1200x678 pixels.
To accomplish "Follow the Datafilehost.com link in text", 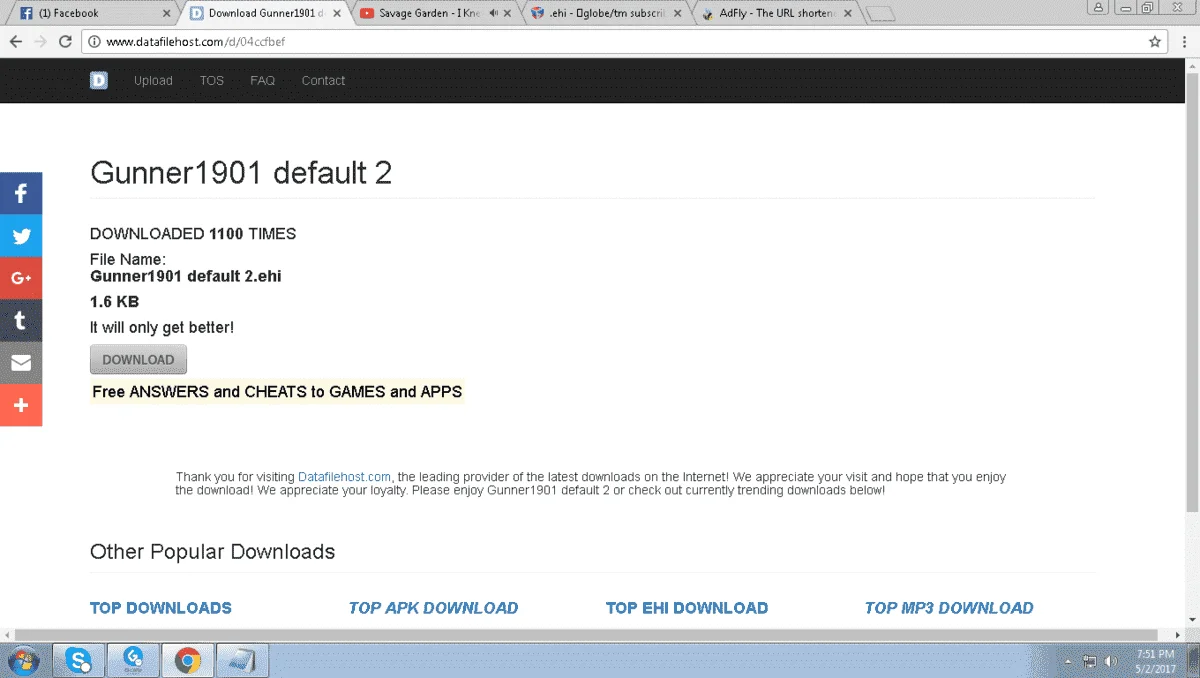I will [344, 477].
